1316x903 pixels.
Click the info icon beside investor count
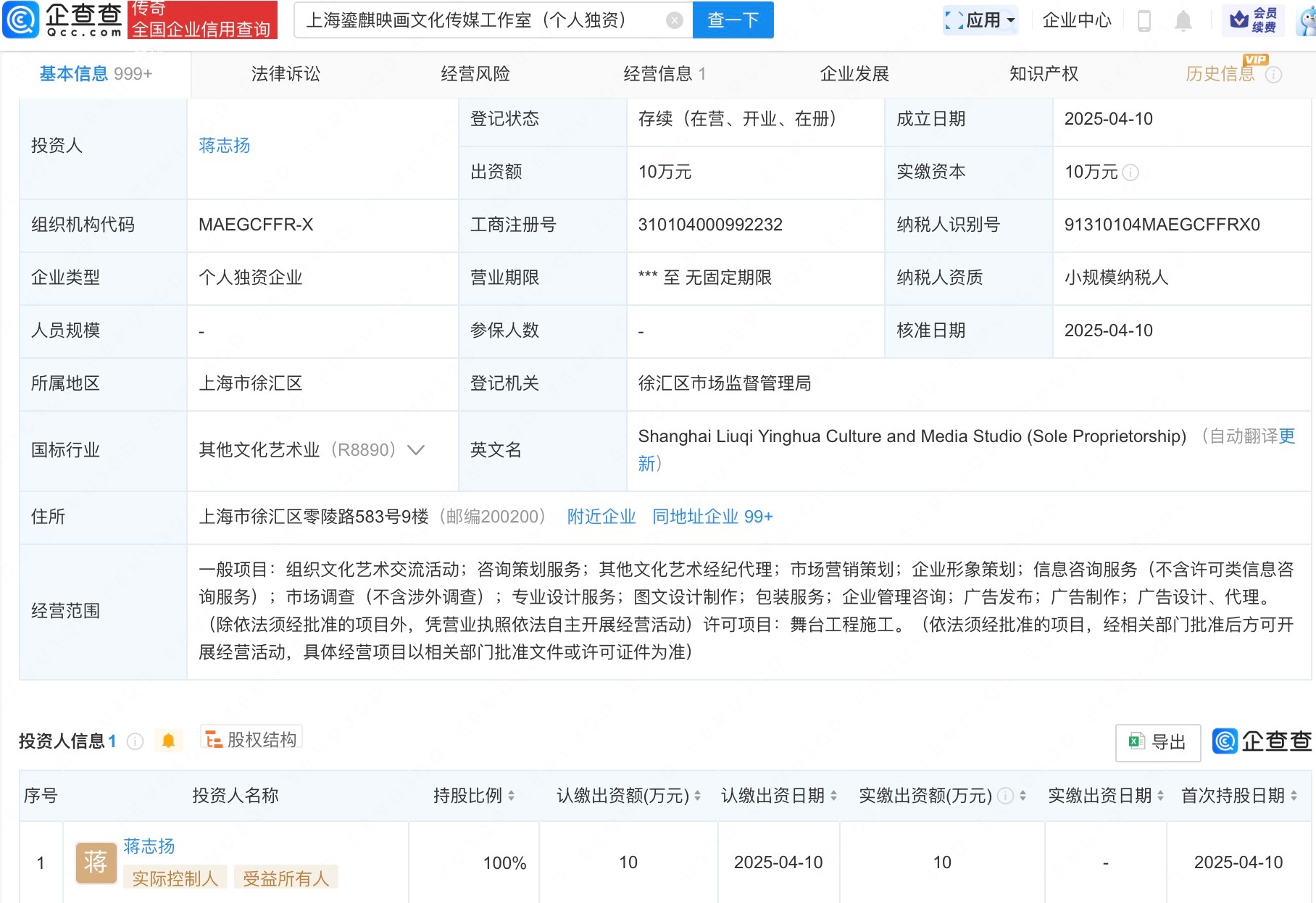point(135,741)
